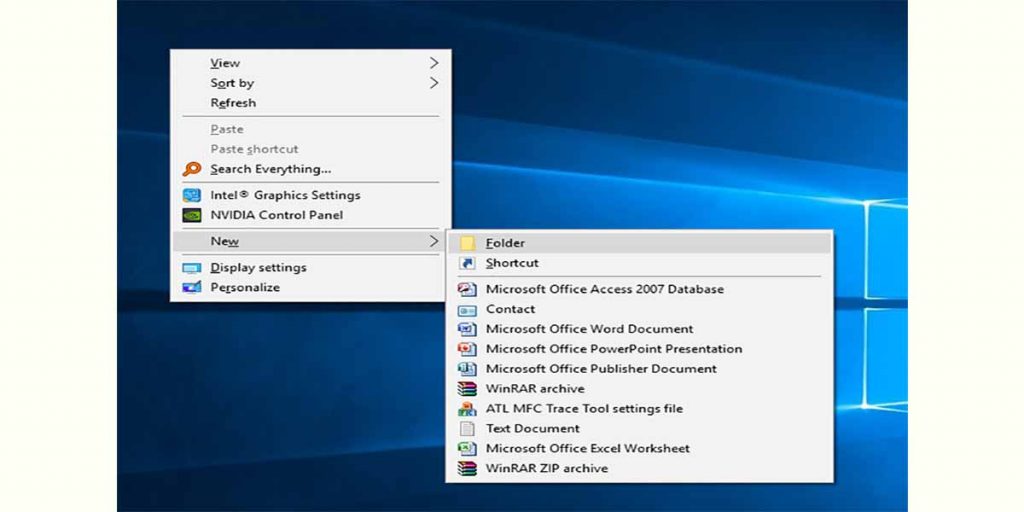Viewport: 1024px width, 512px height.
Task: Select Microsoft Office Access 2007 Database text
Action: (x=605, y=289)
